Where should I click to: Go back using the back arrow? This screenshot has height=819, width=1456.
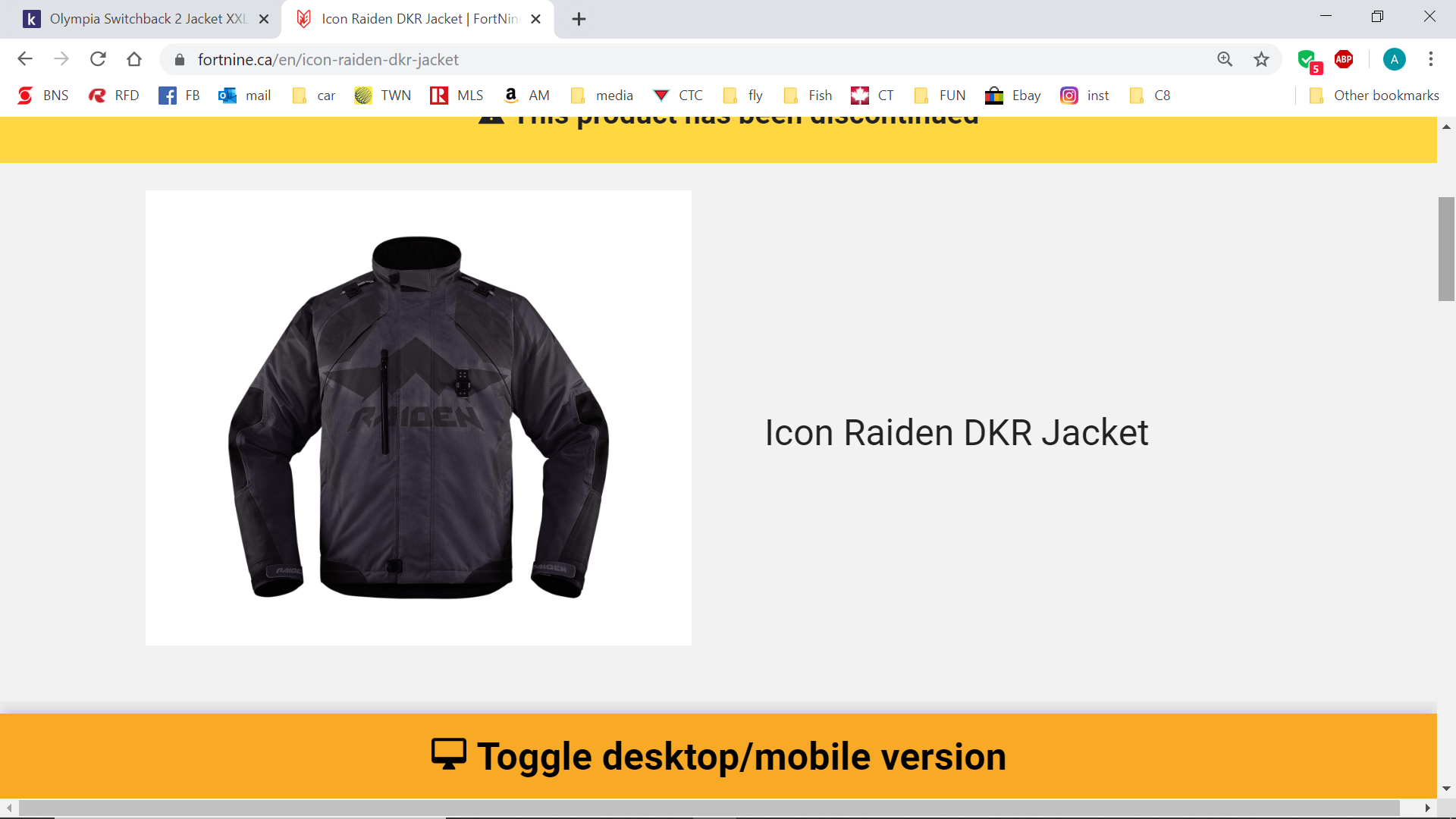(x=25, y=59)
